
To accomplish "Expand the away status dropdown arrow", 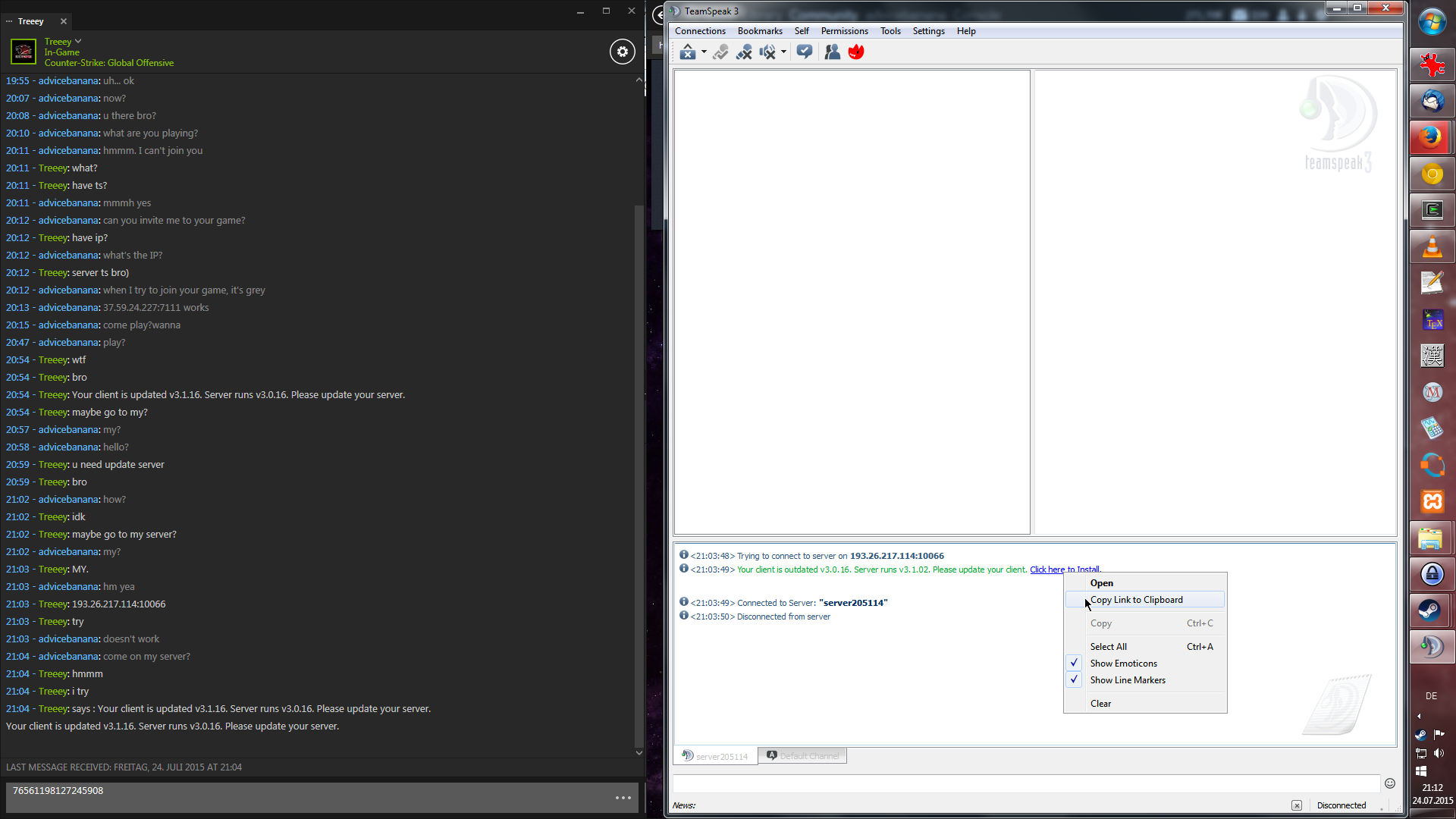I will tap(704, 52).
